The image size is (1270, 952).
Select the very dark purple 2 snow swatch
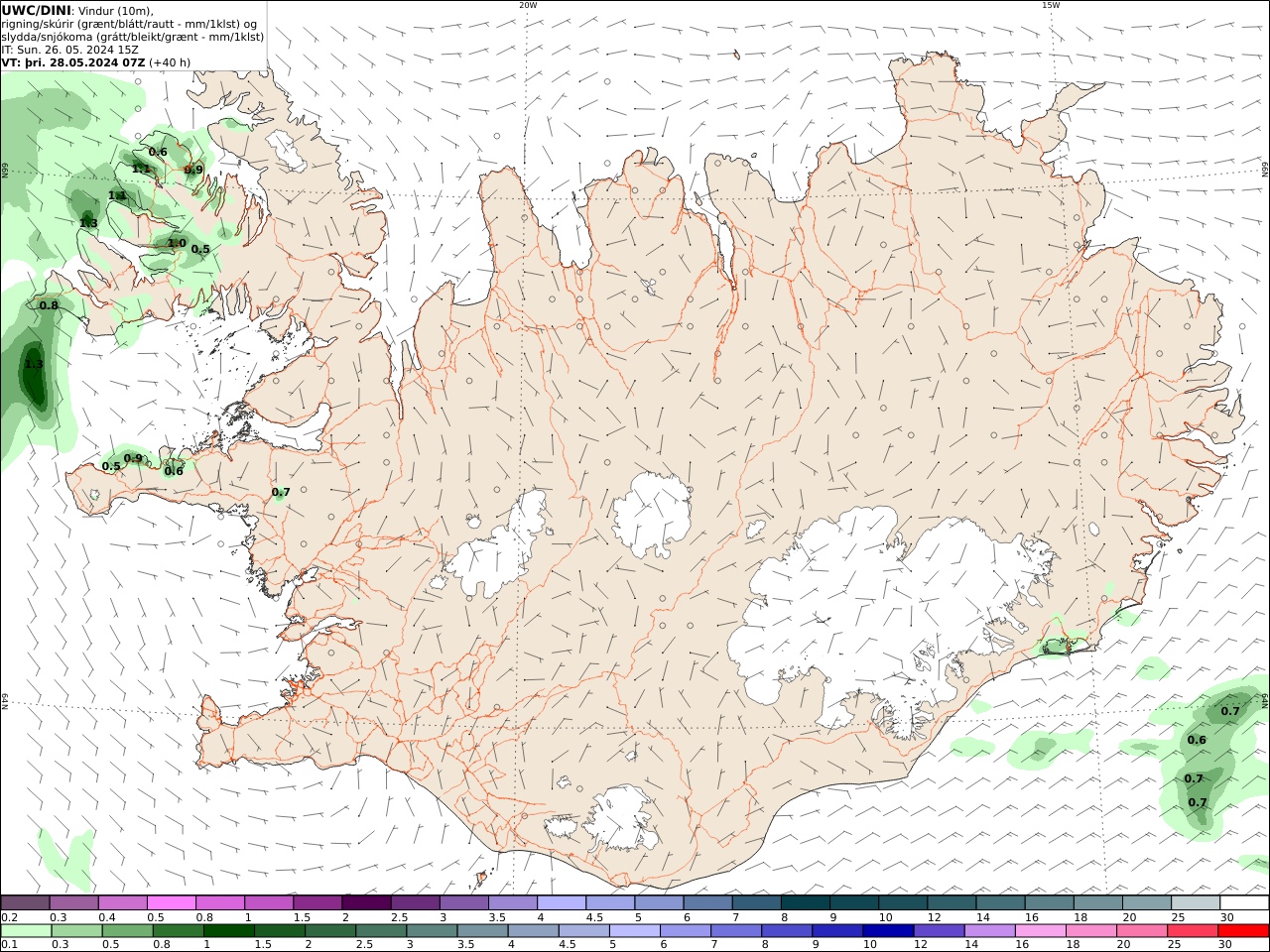point(366,902)
